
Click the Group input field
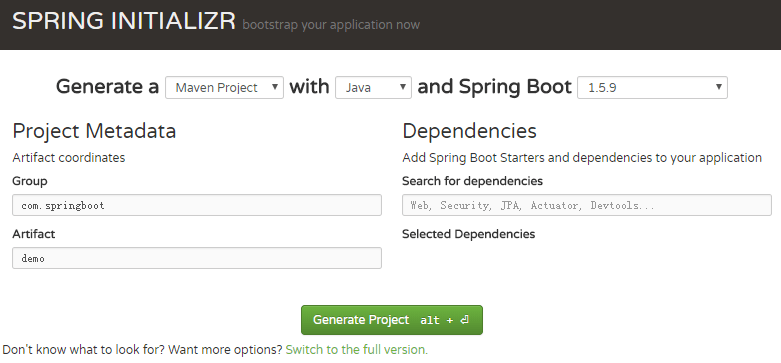click(197, 205)
